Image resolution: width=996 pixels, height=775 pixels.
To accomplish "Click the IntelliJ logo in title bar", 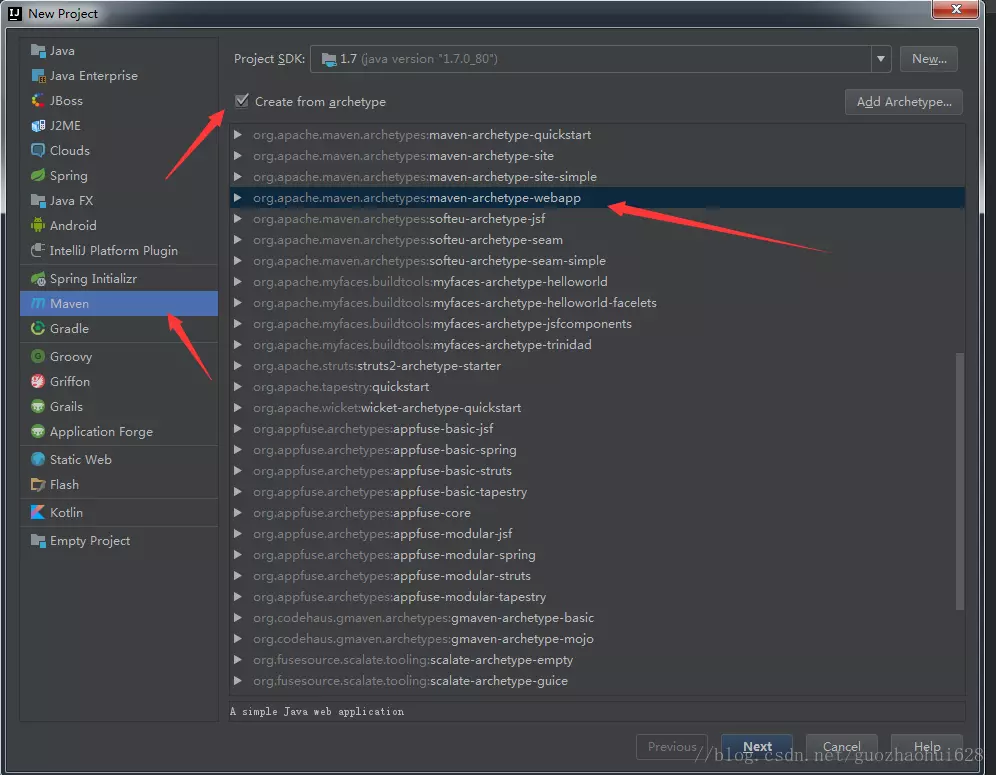I will [x=15, y=13].
